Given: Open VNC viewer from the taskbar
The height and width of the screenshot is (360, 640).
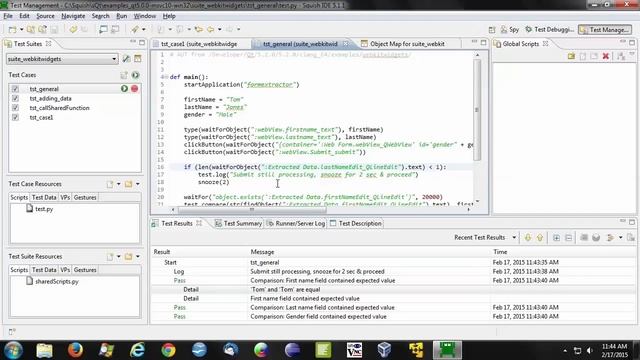Looking at the screenshot, I should pos(354,350).
